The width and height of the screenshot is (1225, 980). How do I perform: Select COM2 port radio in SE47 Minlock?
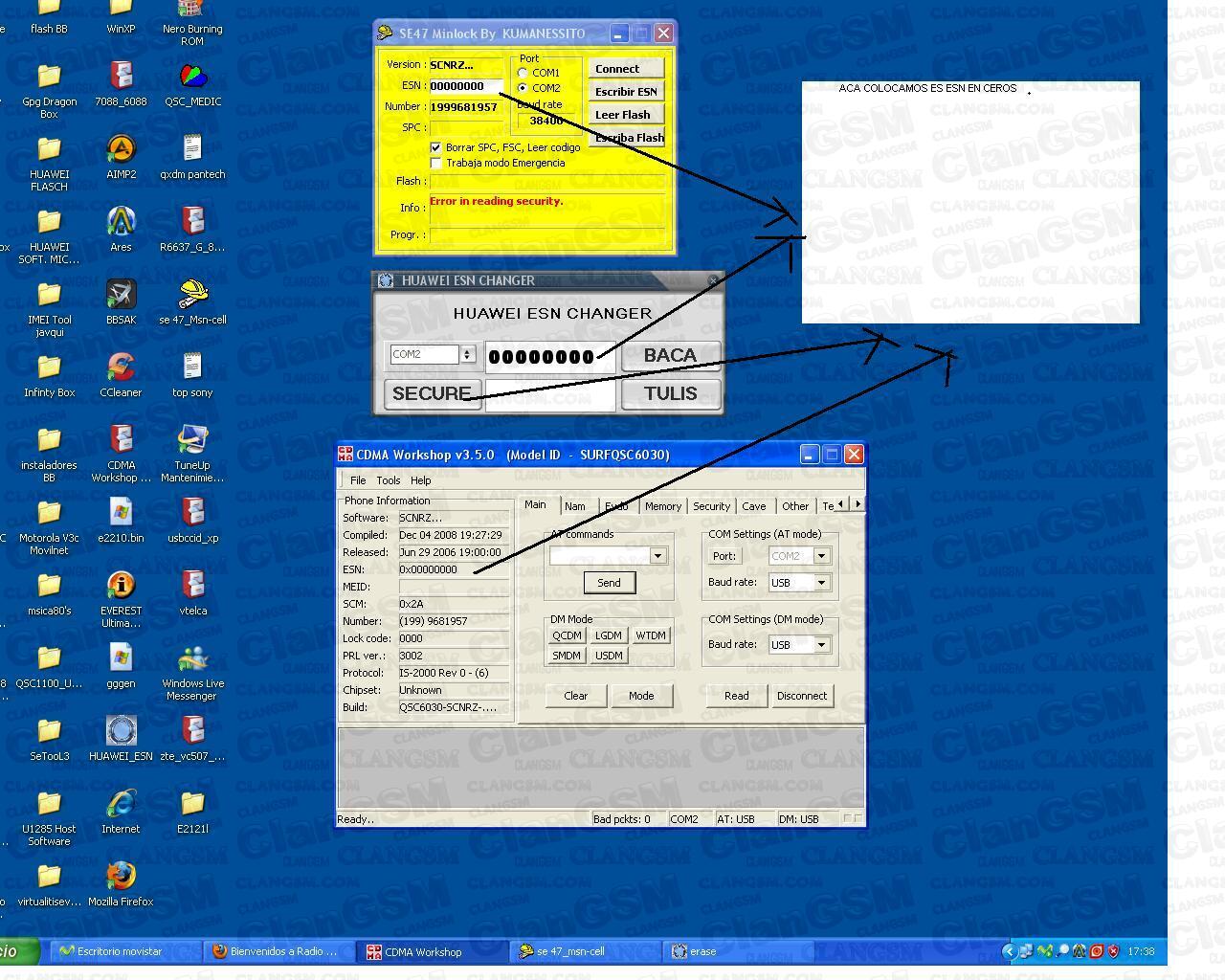point(523,88)
